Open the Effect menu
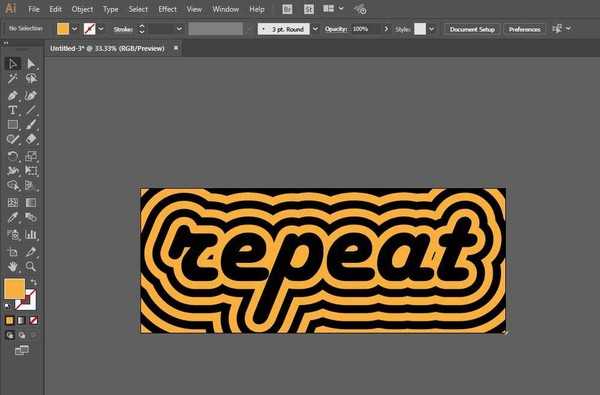The width and height of the screenshot is (600, 395). point(167,9)
